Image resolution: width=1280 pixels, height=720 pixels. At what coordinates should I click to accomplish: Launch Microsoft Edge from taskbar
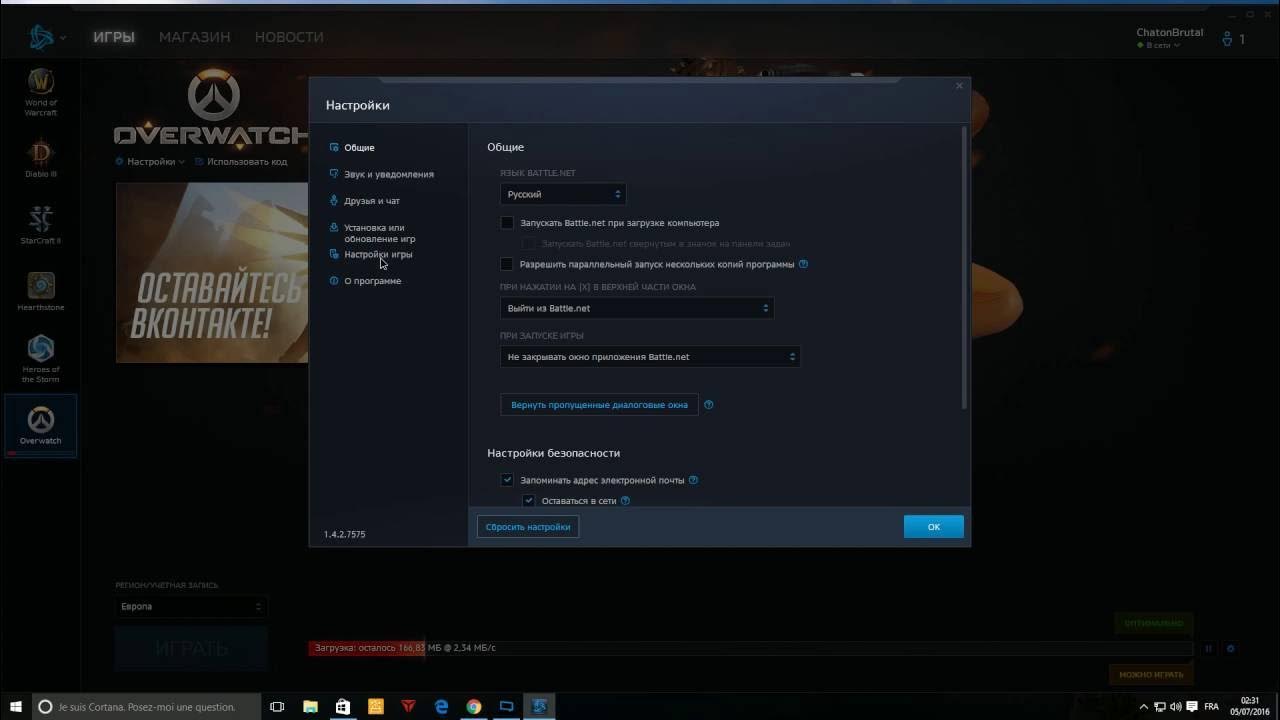tap(441, 706)
